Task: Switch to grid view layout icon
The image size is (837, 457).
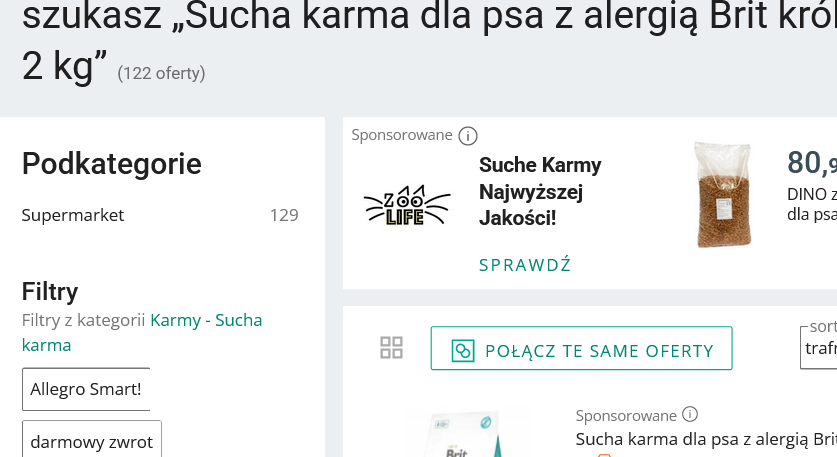Action: click(392, 348)
